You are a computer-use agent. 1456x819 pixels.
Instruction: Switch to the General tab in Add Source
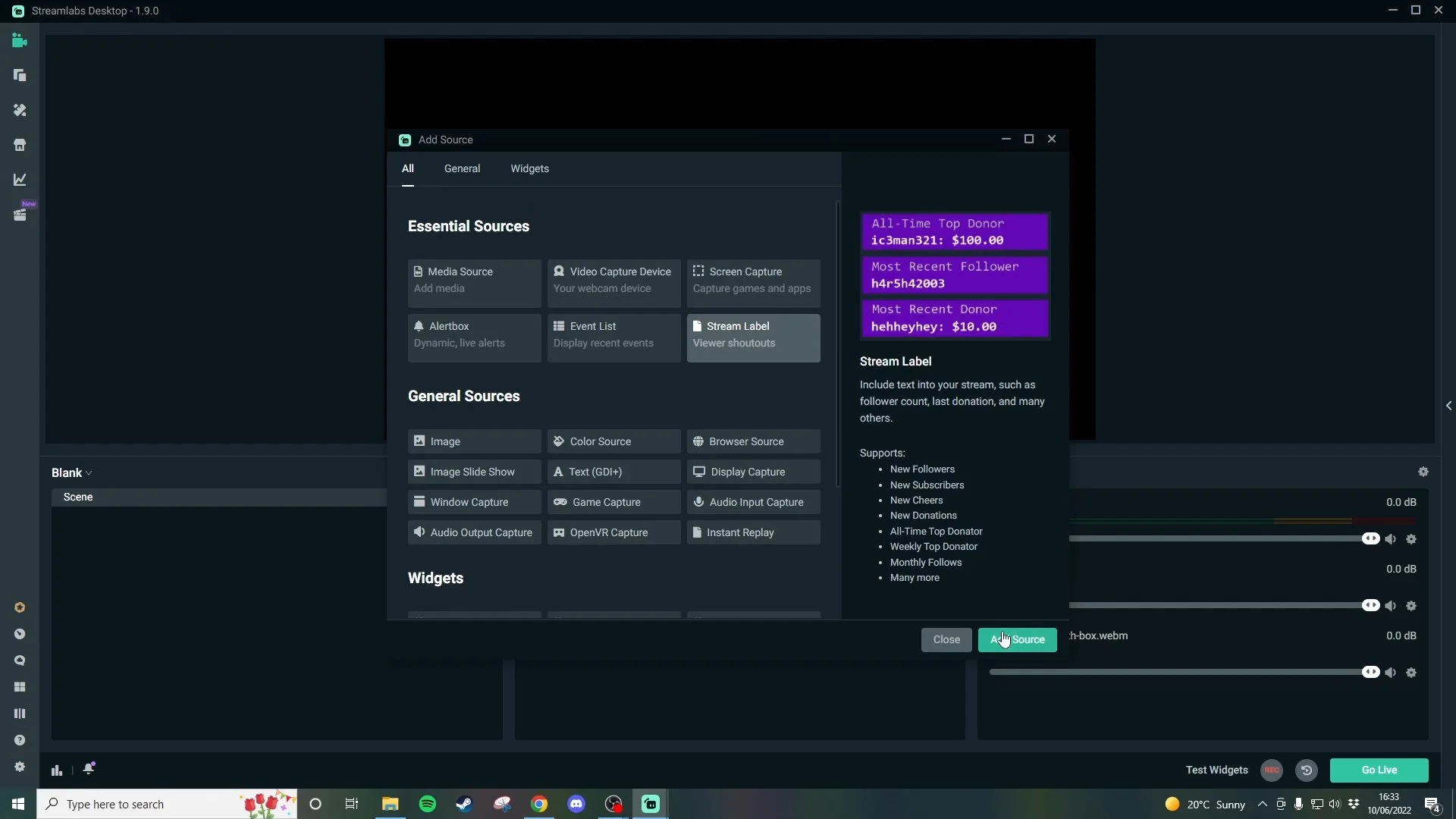pyautogui.click(x=462, y=168)
